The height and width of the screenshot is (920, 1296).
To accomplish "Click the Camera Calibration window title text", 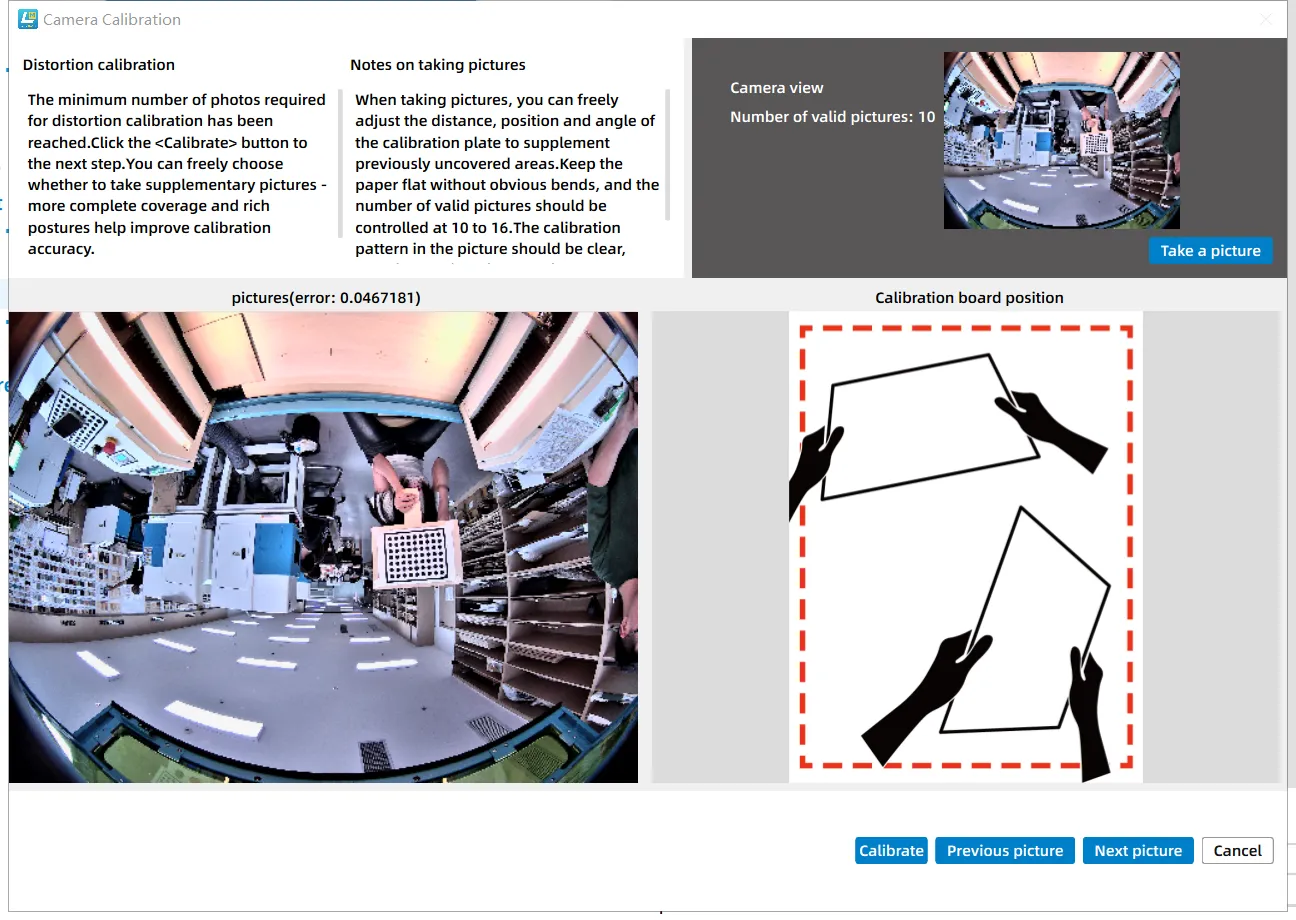I will 112,19.
